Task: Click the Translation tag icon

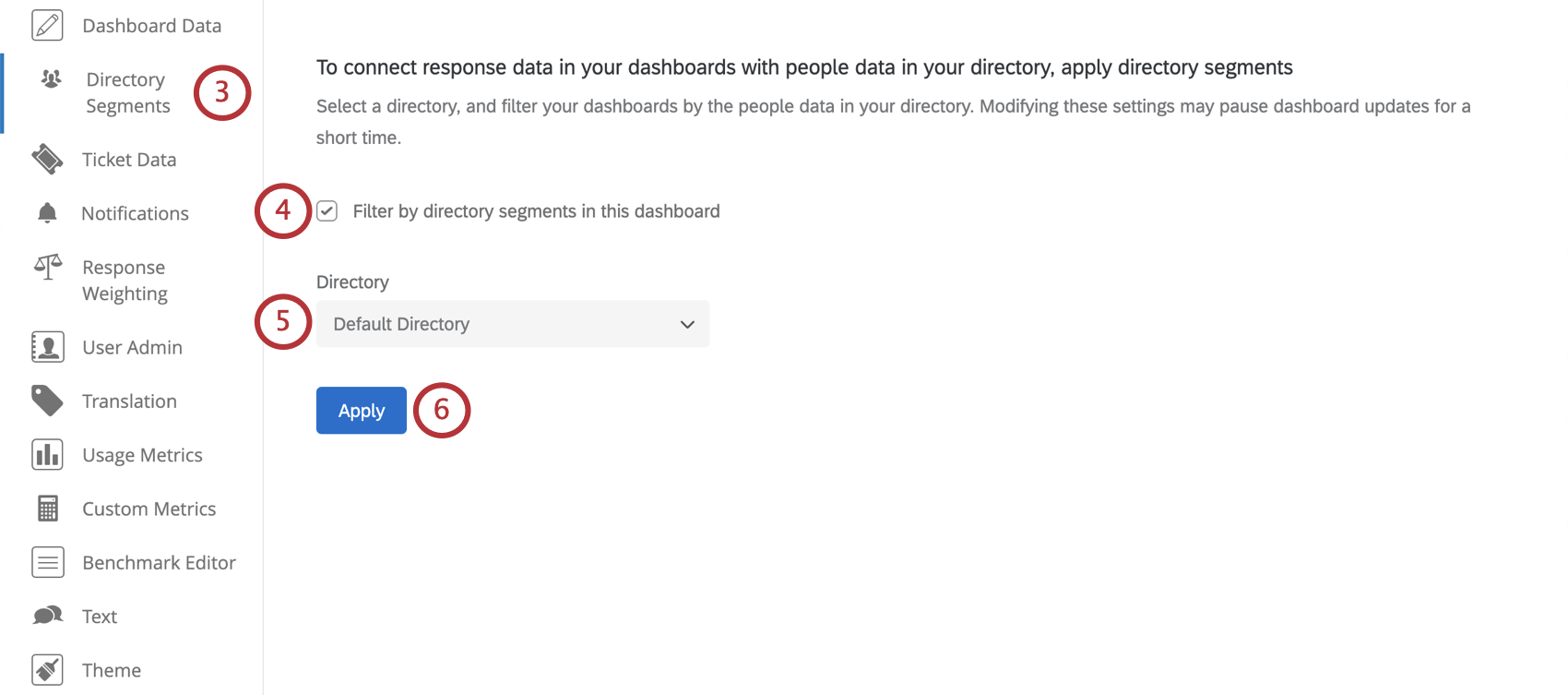Action: tap(47, 401)
